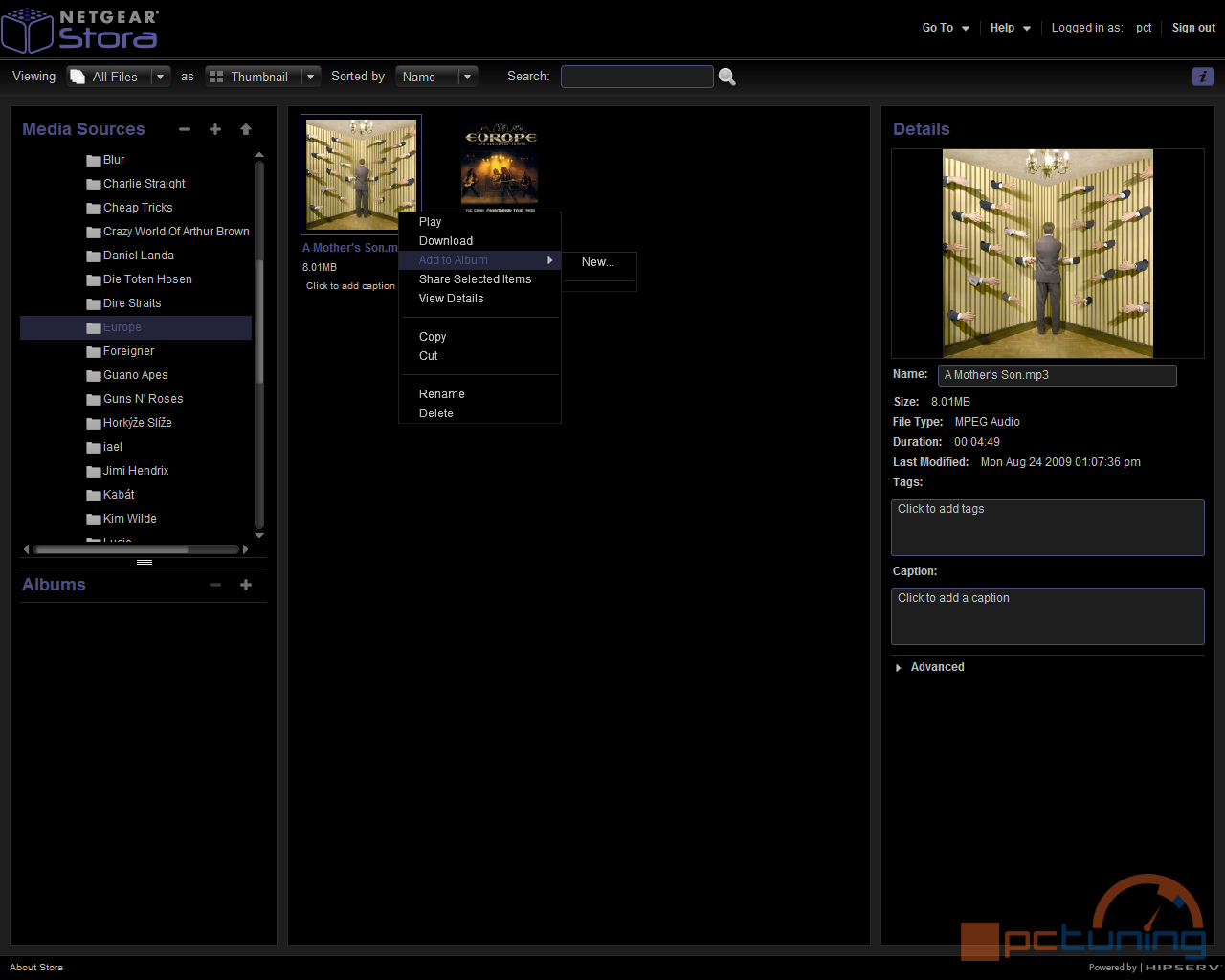Click the Charlie Straight folder icon
The height and width of the screenshot is (980, 1225).
[x=94, y=185]
